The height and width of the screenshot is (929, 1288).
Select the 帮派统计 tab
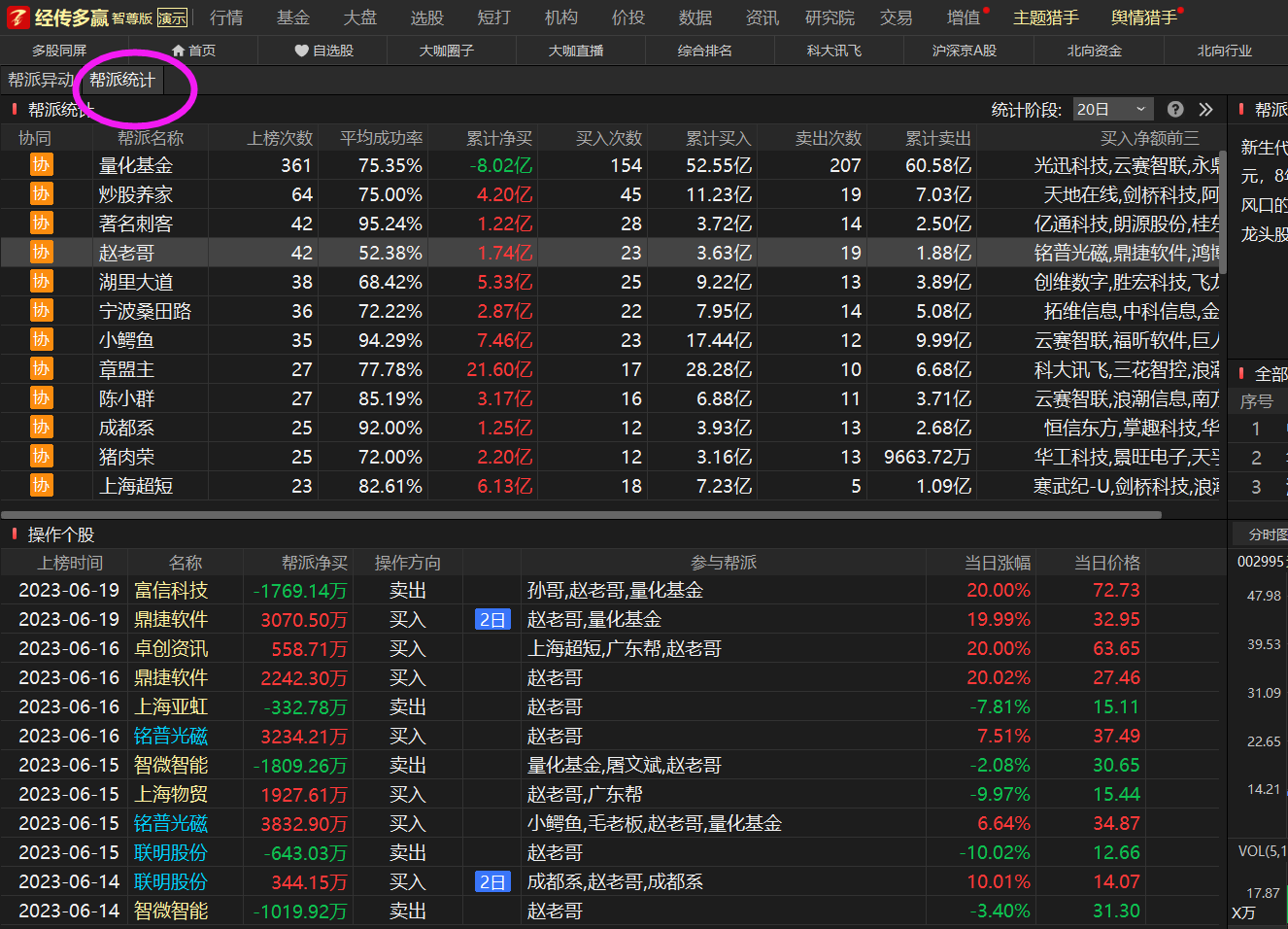tap(122, 80)
